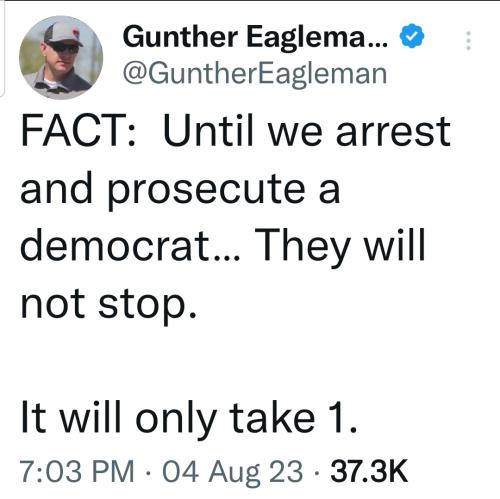Click the word FACT: in tweet
The image size is (500, 499).
[x=78, y=131]
